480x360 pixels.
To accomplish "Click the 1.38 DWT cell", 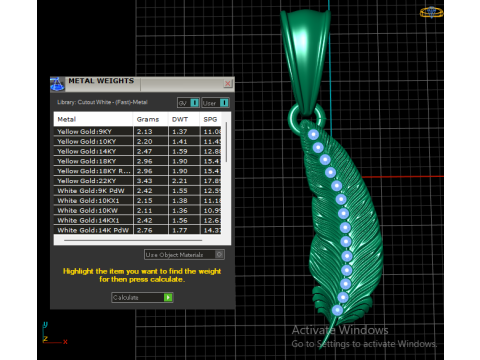I will [x=184, y=201].
